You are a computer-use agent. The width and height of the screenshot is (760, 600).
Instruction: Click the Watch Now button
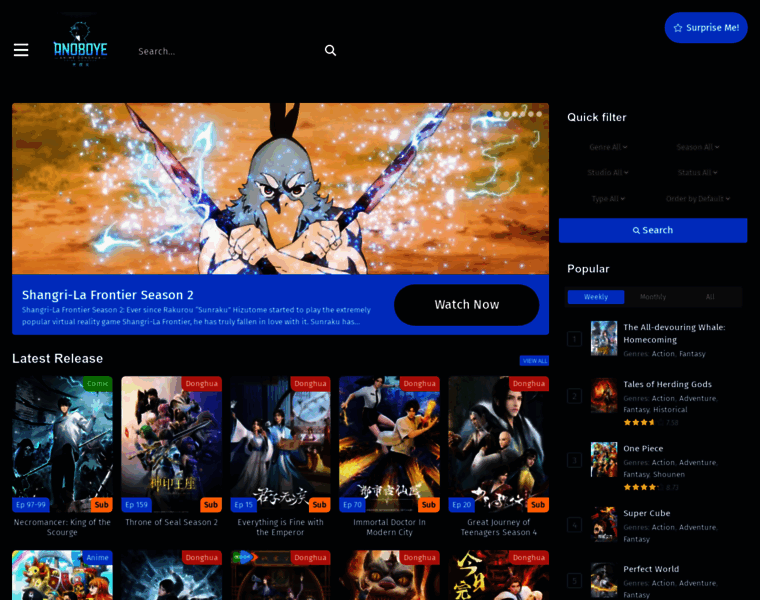[466, 305]
